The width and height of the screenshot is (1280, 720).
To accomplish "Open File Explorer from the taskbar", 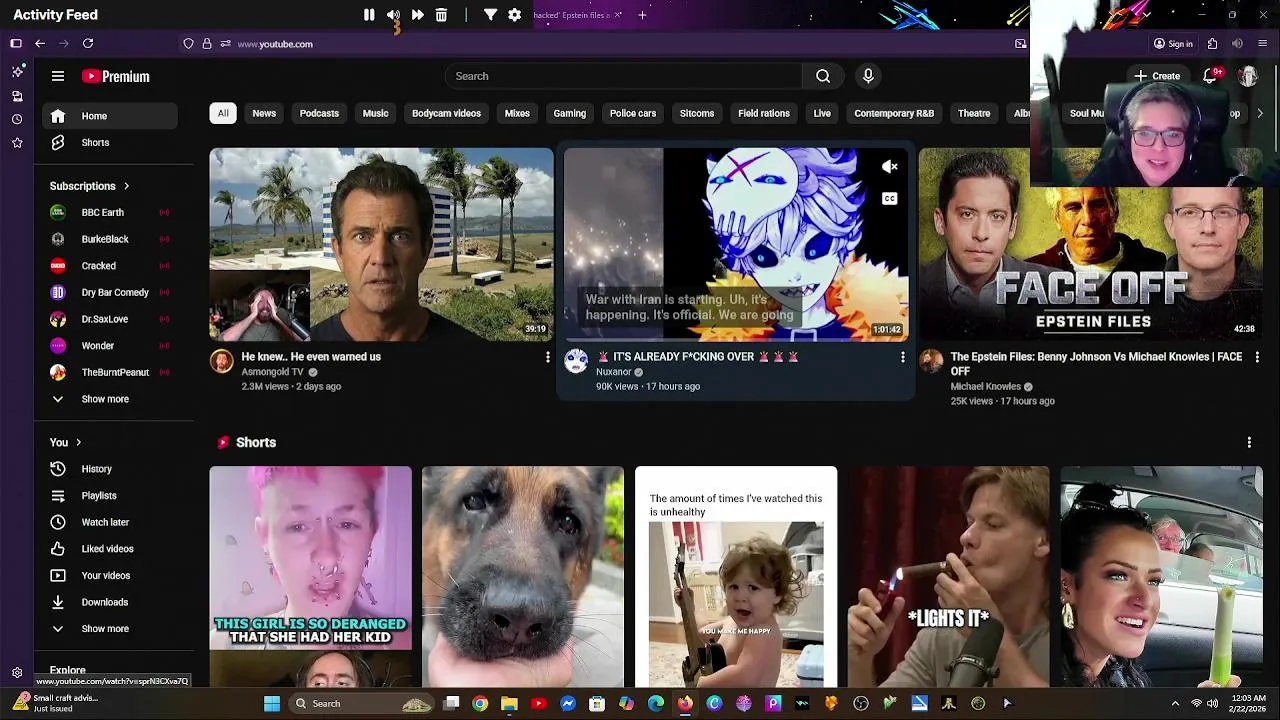I will pos(509,704).
